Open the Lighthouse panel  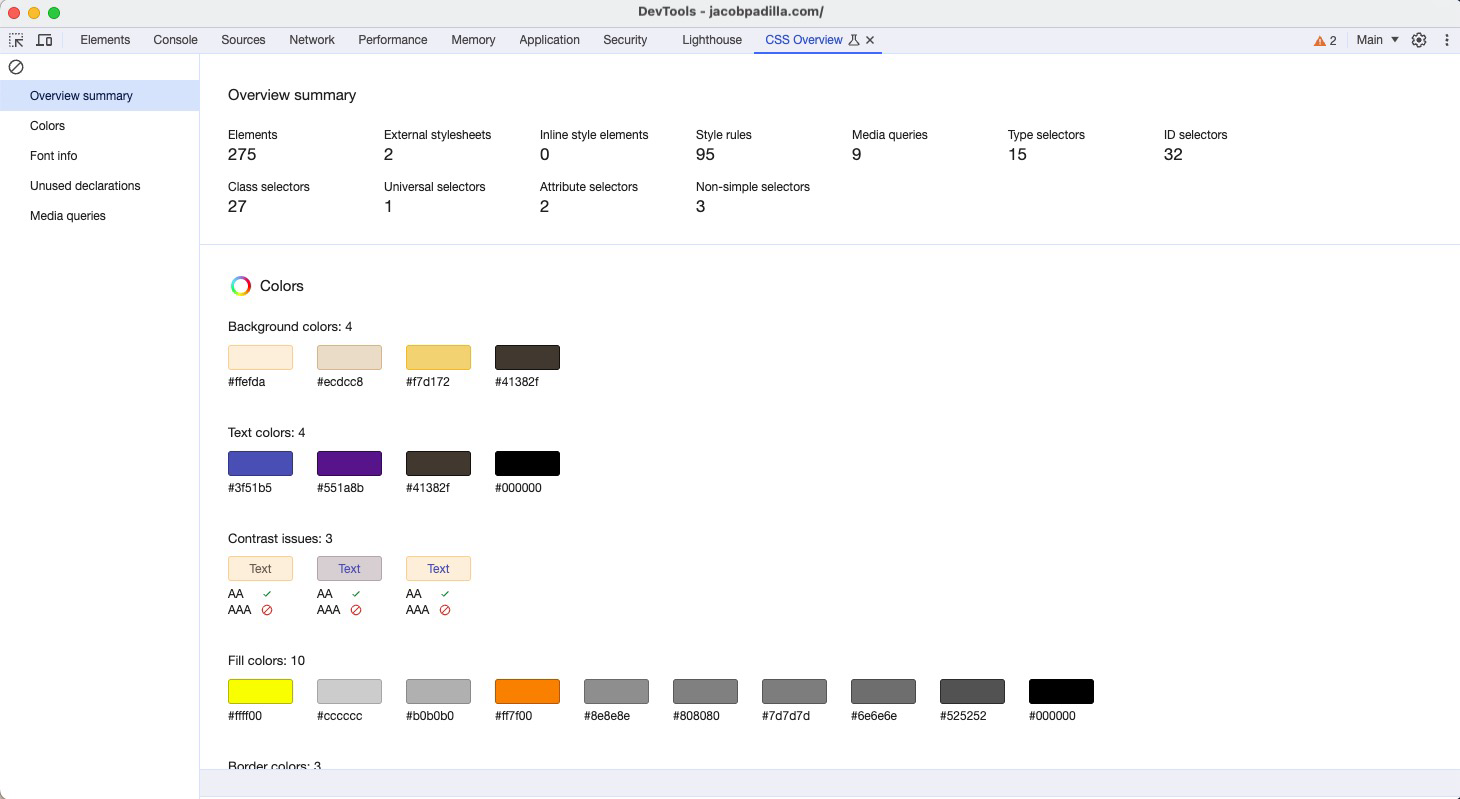tap(711, 40)
